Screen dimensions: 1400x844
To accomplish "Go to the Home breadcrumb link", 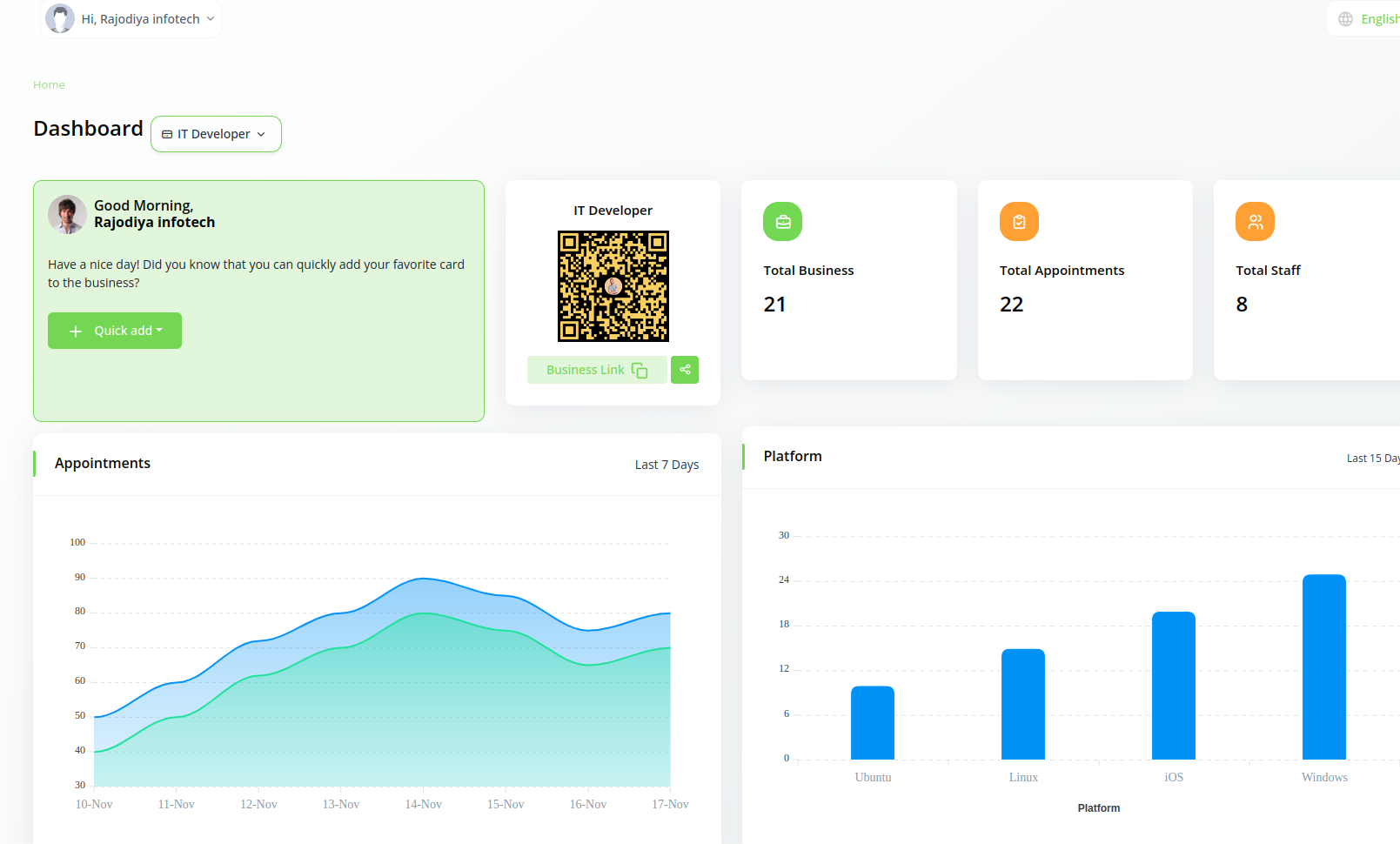I will click(49, 85).
